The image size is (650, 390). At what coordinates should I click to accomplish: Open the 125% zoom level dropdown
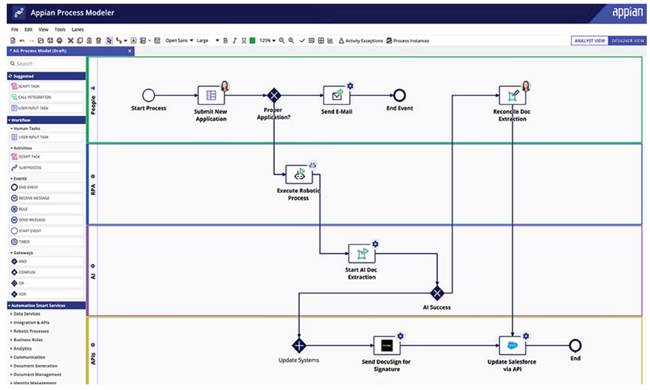tap(267, 41)
